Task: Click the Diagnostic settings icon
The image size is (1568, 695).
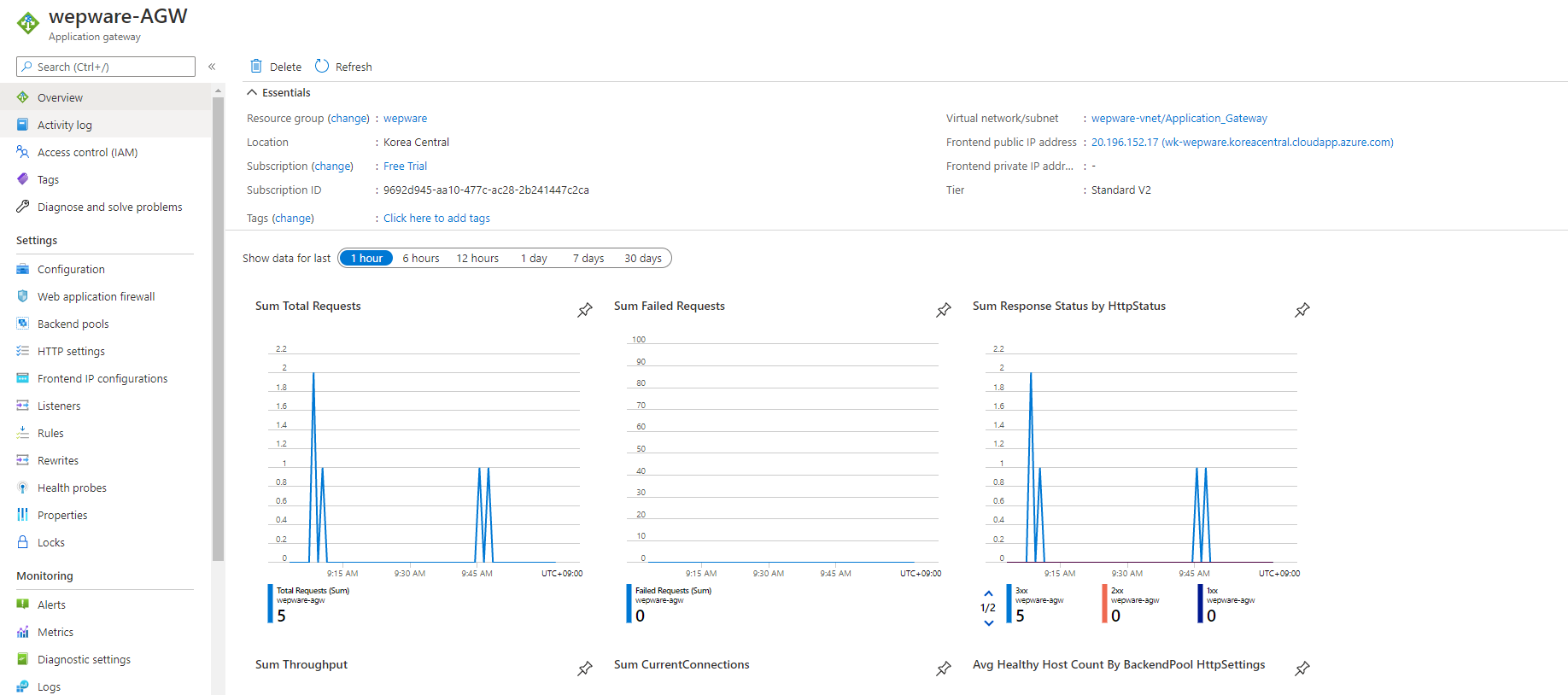Action: coord(23,659)
